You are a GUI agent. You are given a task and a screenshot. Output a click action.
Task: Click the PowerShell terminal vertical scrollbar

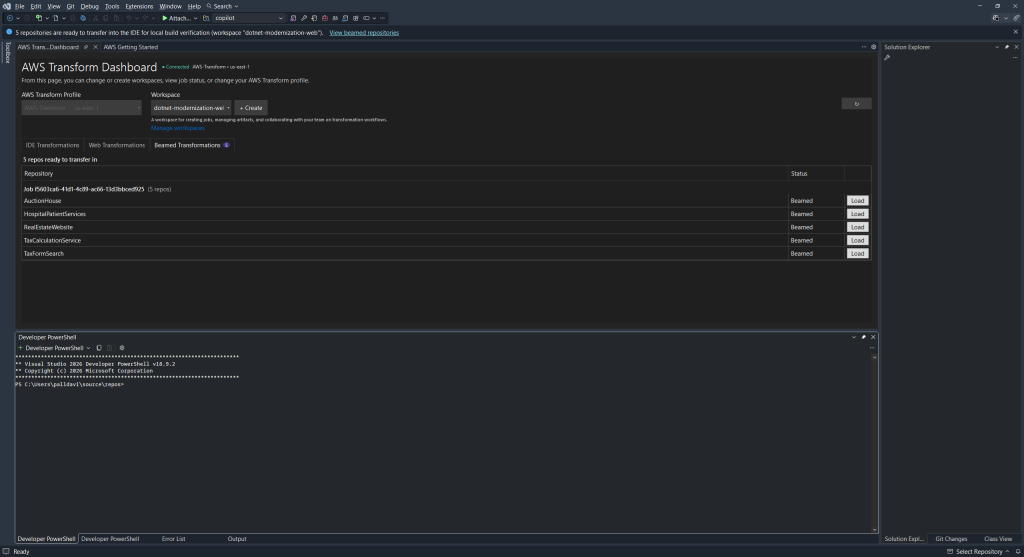(874, 444)
